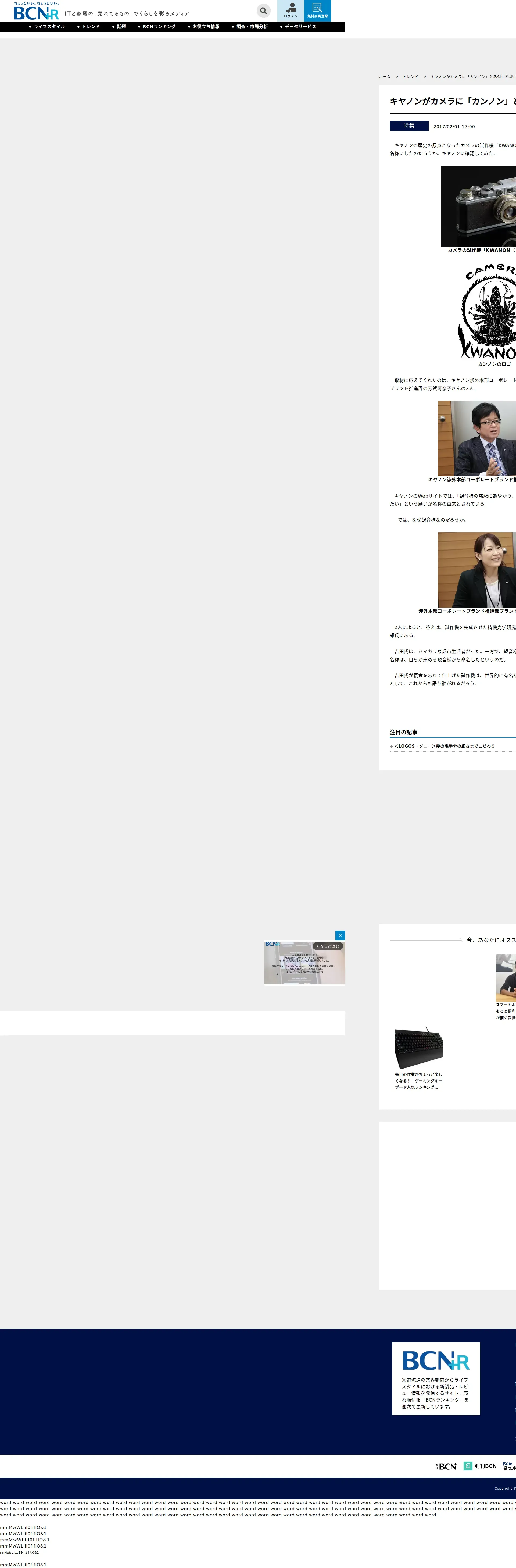Click the search magnifier icon

263,10
